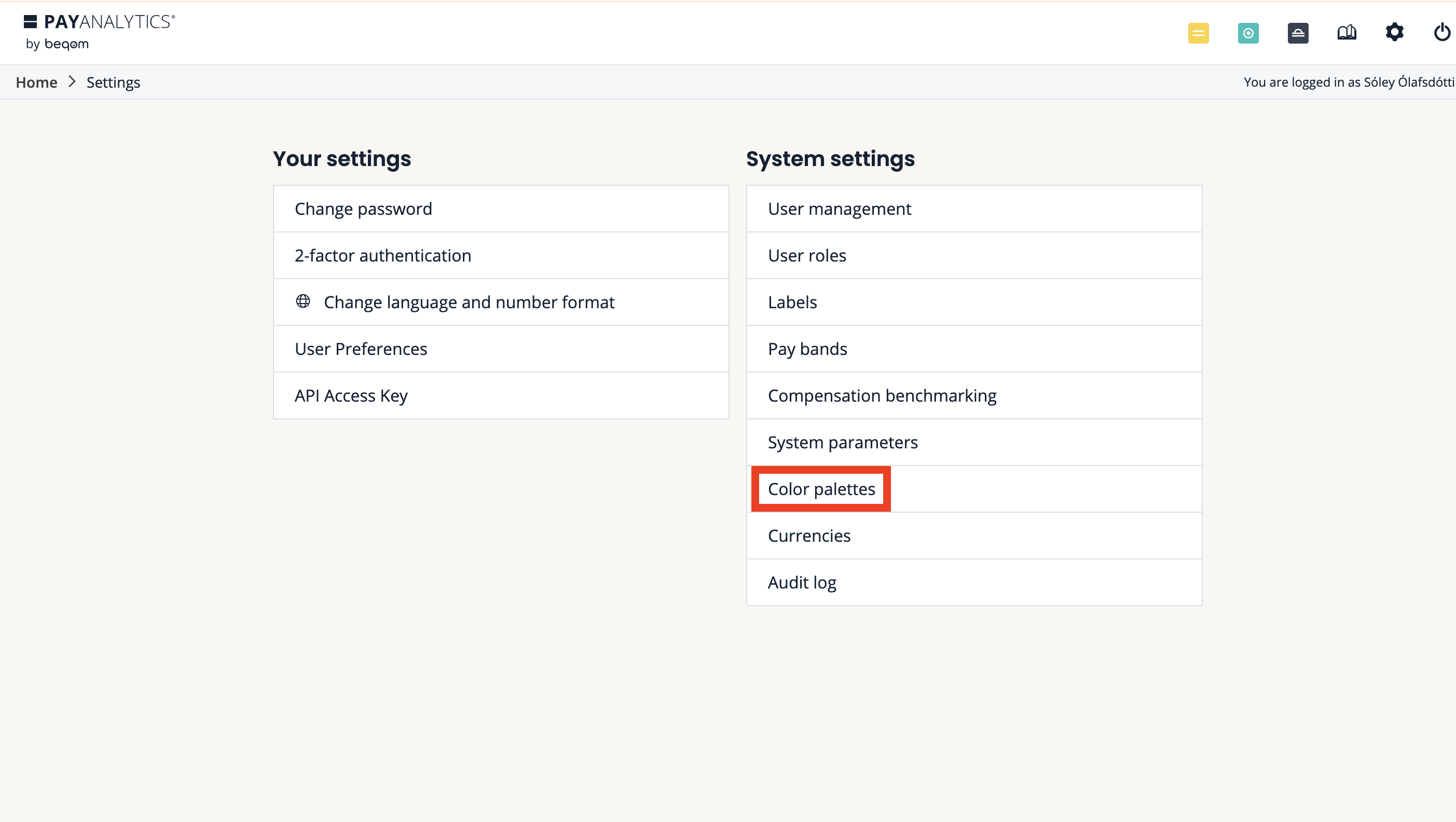Open User Preferences
Viewport: 1456px width, 822px height.
click(x=361, y=349)
